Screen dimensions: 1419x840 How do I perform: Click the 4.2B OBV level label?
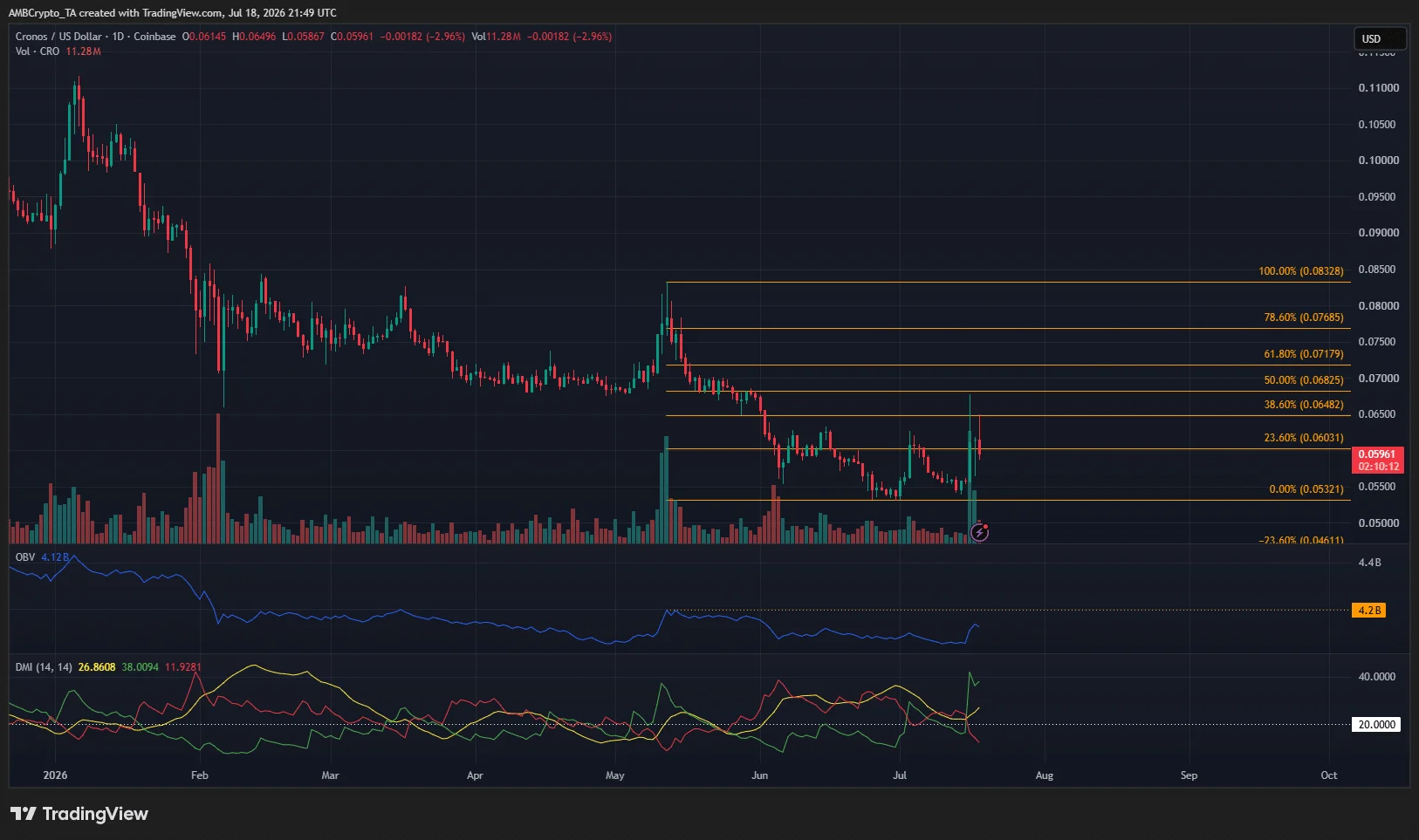[1369, 611]
